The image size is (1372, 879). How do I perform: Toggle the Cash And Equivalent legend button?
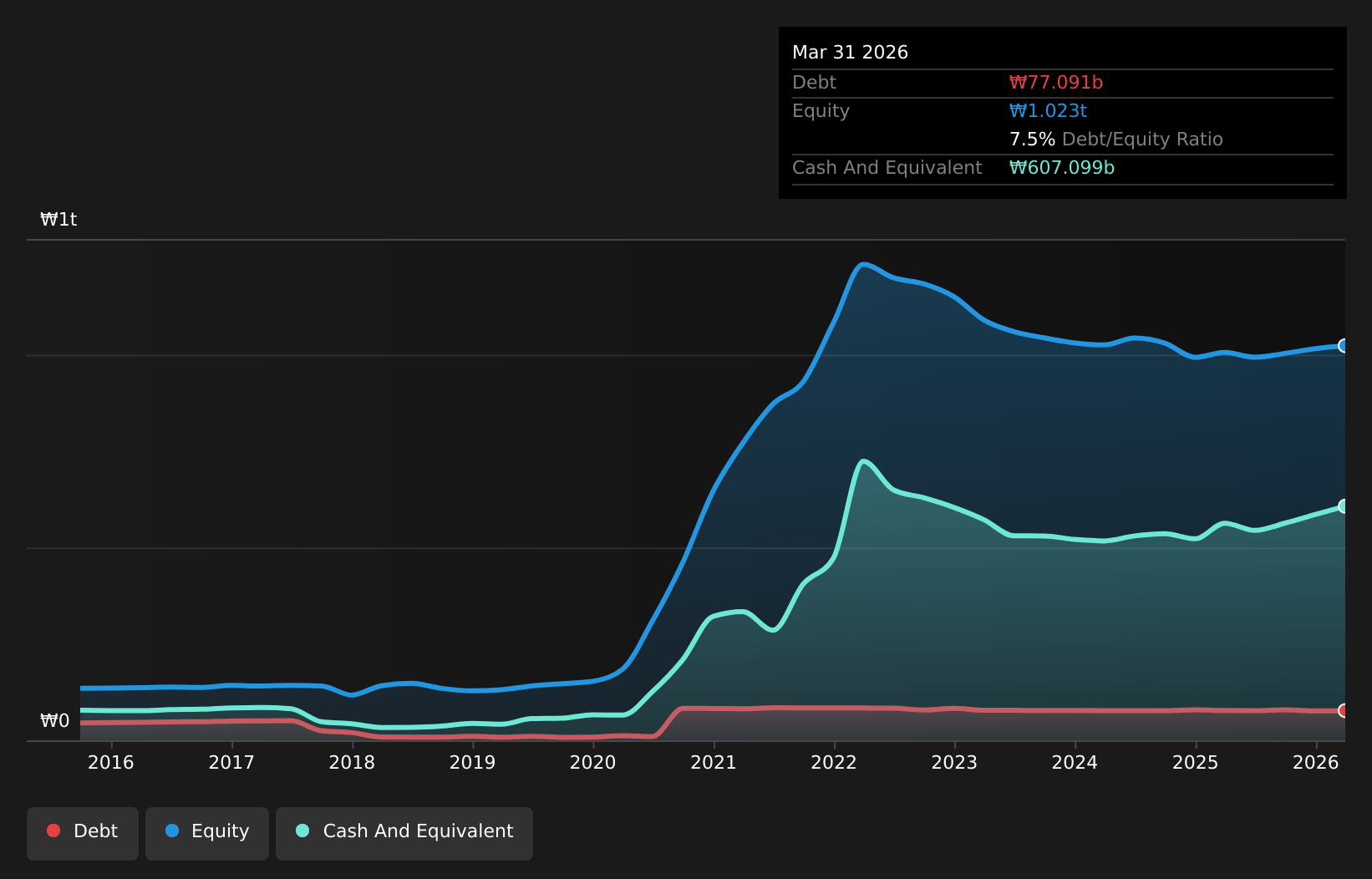pyautogui.click(x=404, y=833)
